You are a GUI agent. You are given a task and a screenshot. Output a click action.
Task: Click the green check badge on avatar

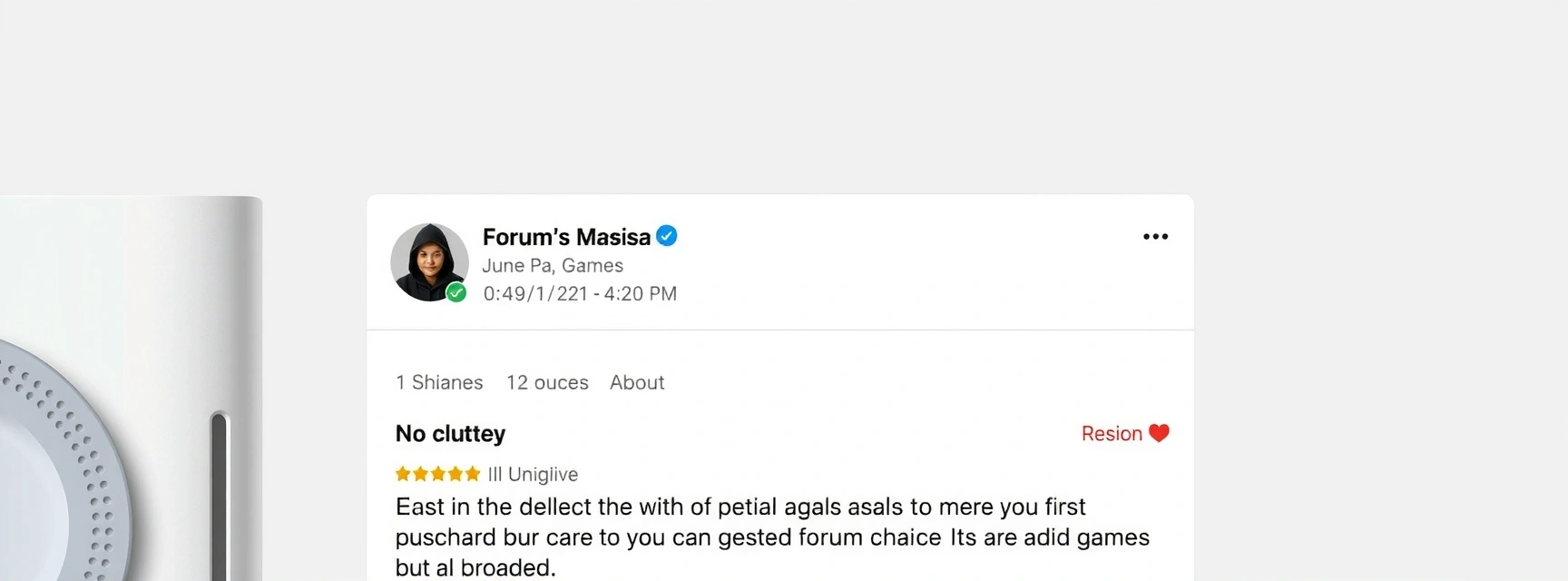[456, 292]
